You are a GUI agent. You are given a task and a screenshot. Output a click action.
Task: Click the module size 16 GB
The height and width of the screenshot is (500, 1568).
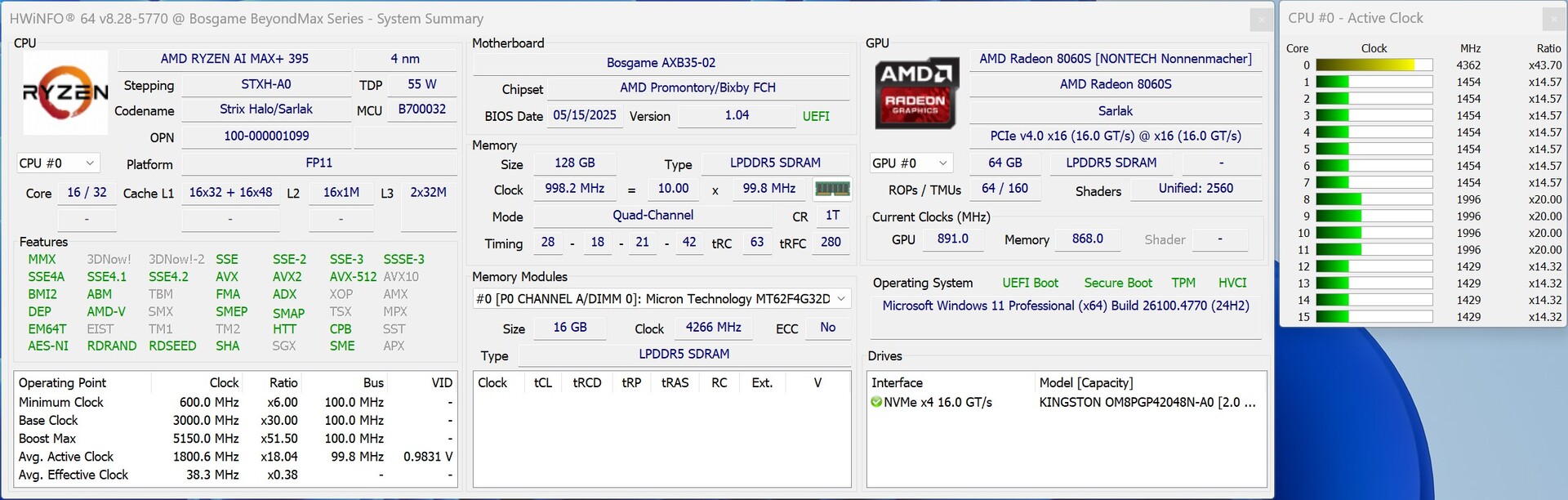(570, 328)
